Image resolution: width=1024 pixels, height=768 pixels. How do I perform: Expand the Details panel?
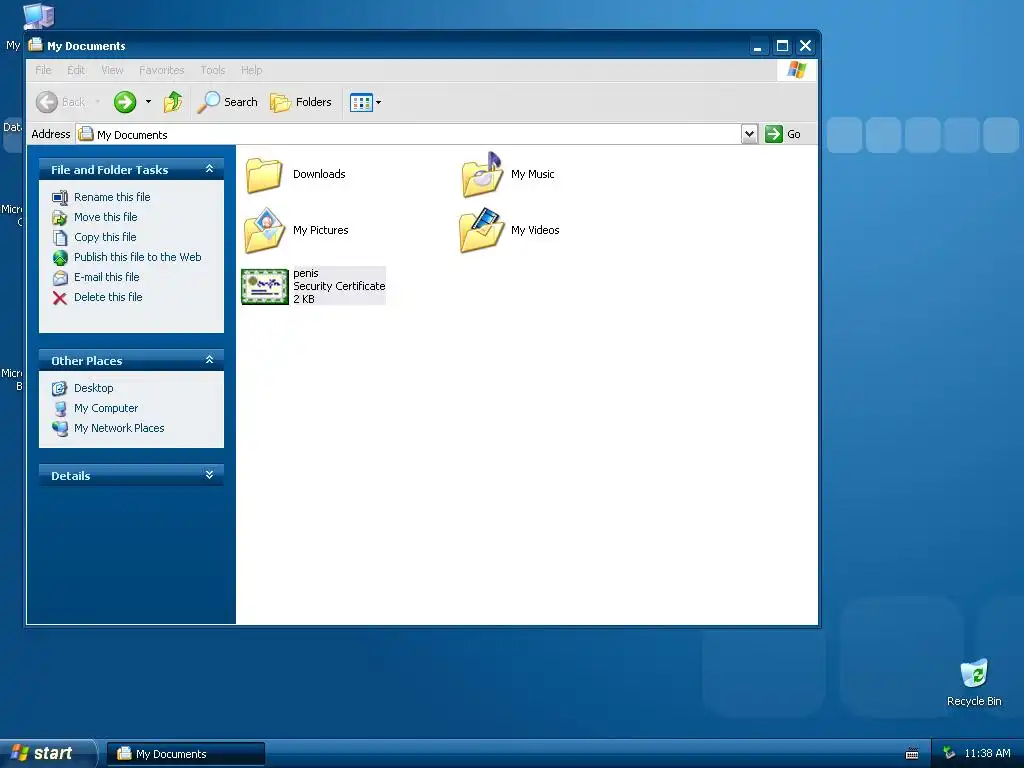click(x=209, y=475)
